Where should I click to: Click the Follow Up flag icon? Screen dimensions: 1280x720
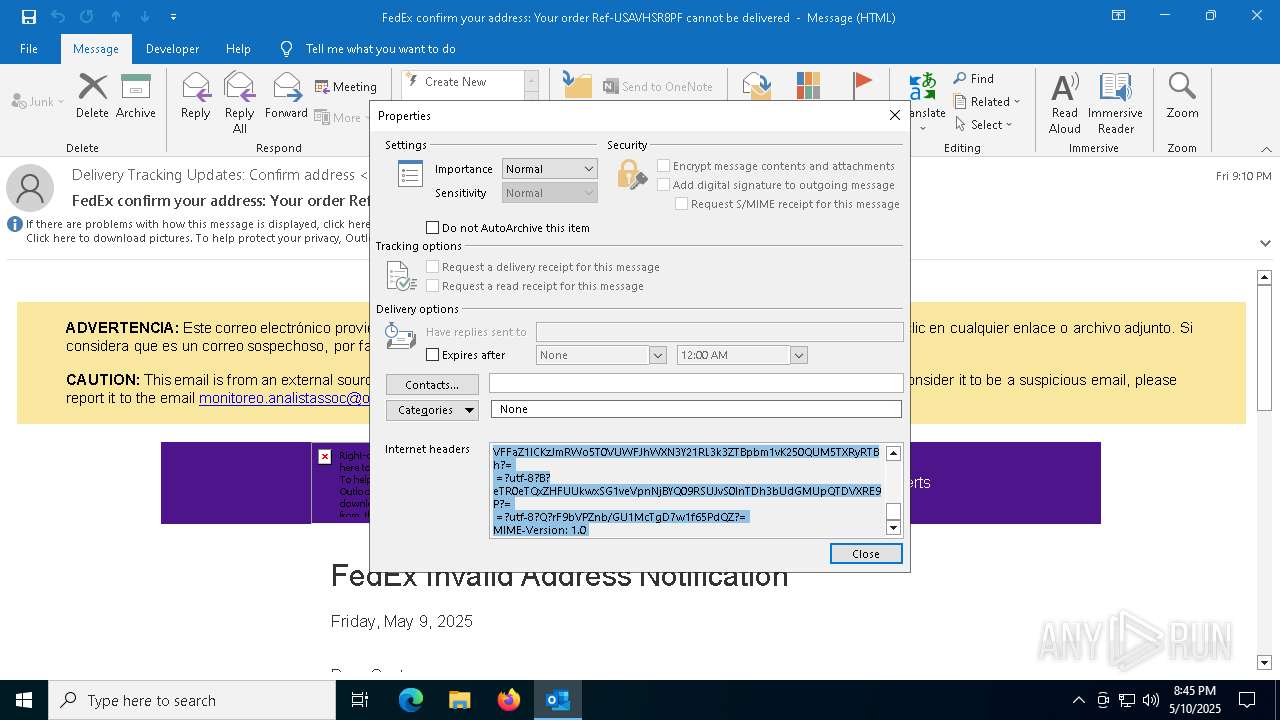click(x=862, y=85)
